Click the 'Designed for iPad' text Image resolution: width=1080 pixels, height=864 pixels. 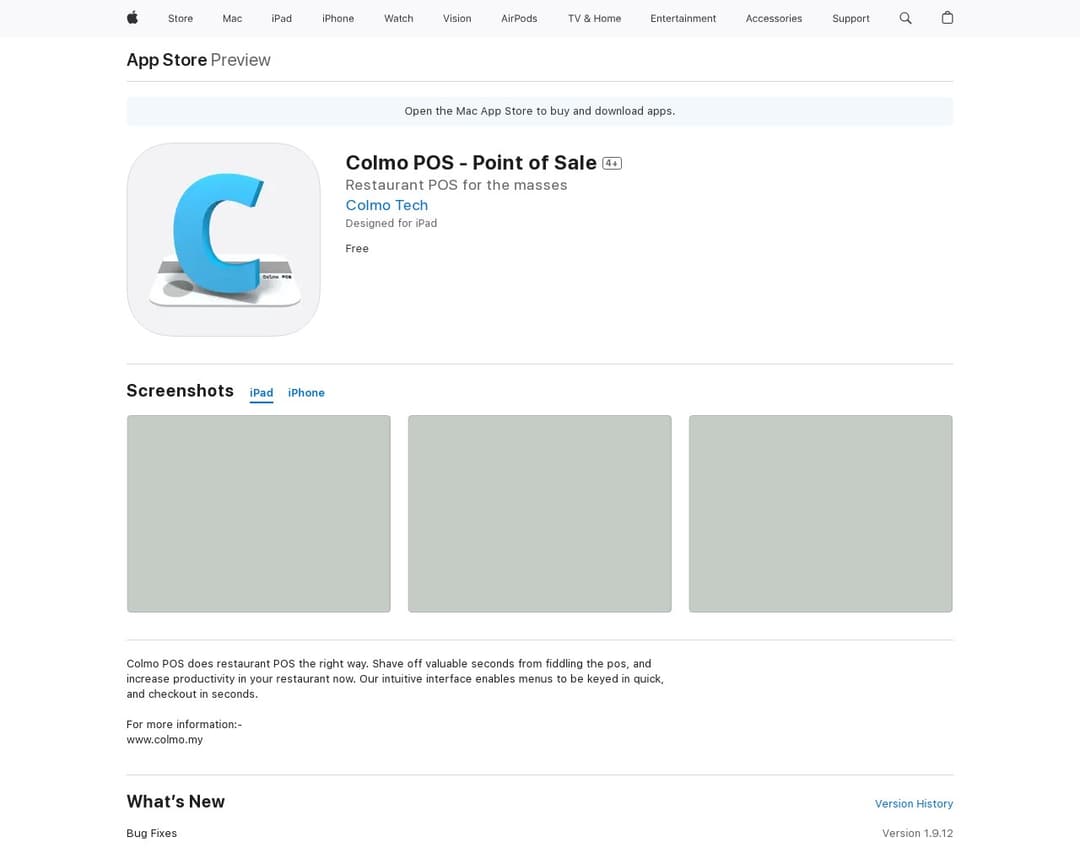tap(391, 223)
